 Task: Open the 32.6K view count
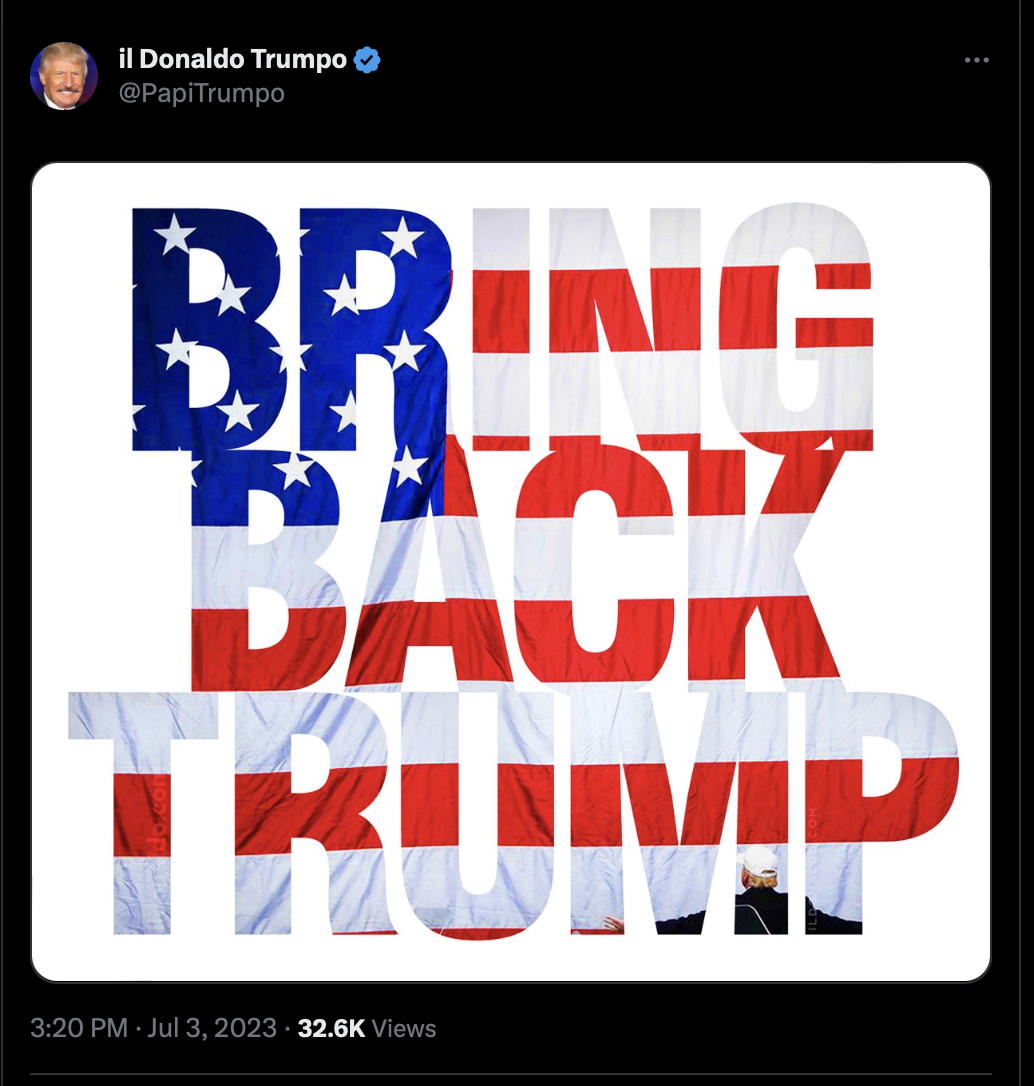[331, 1029]
